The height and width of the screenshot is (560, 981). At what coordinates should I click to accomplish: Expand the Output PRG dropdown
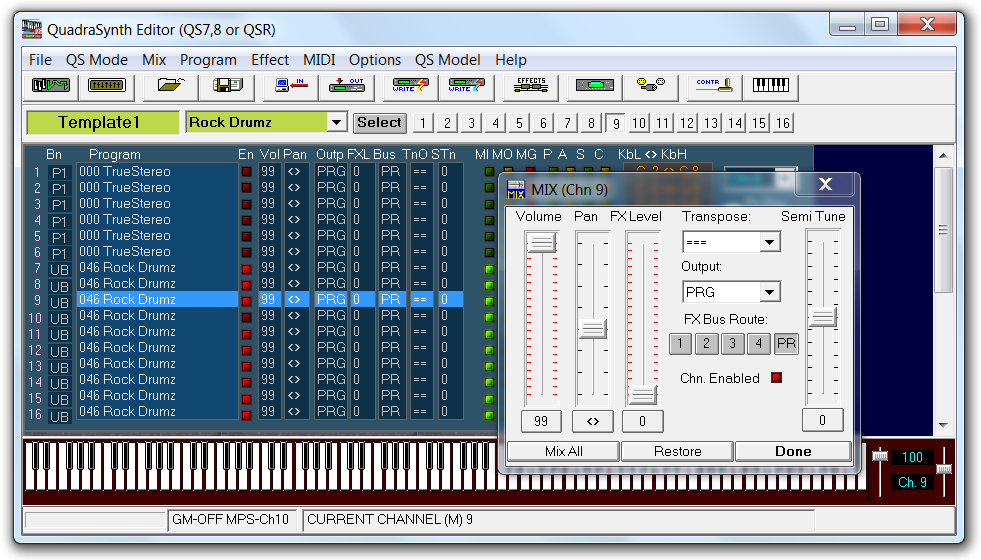pos(768,293)
